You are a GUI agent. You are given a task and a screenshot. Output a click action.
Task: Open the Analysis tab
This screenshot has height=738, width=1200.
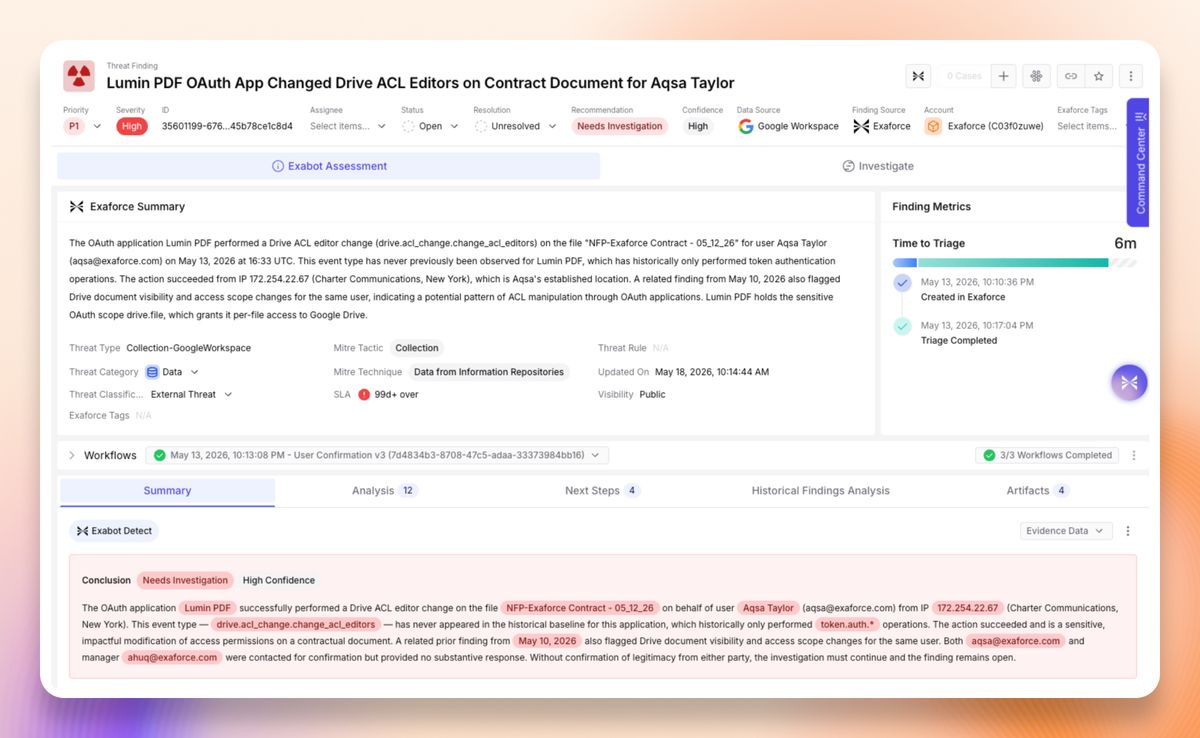pos(384,491)
